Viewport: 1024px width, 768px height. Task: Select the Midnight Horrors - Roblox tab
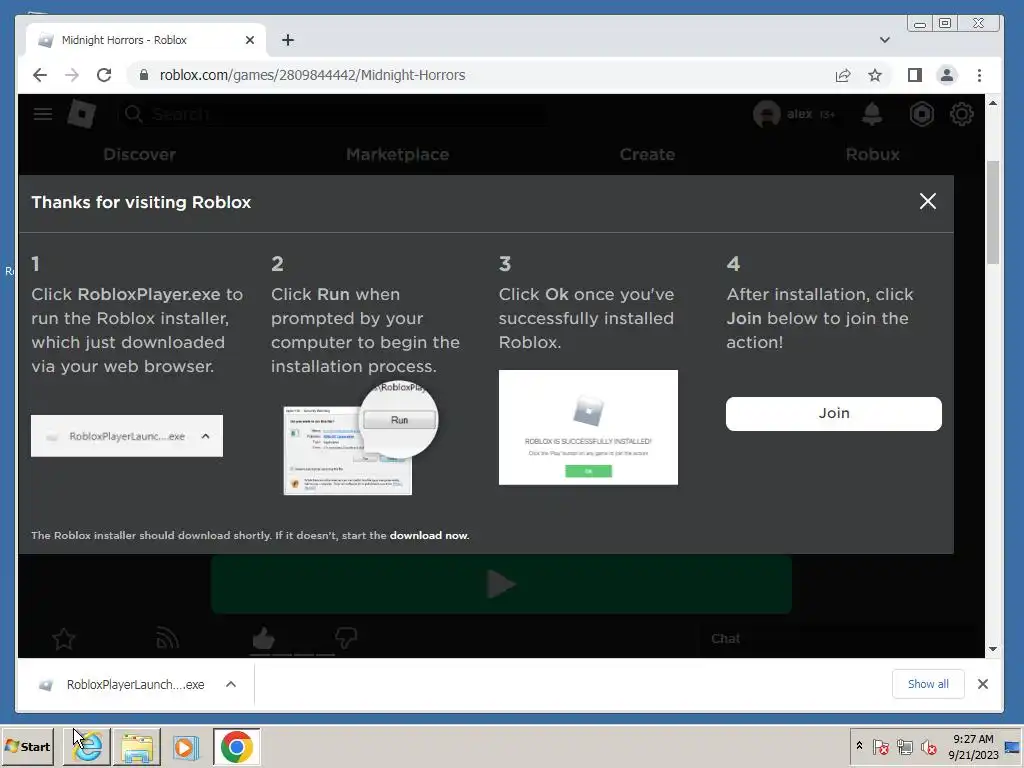click(146, 40)
